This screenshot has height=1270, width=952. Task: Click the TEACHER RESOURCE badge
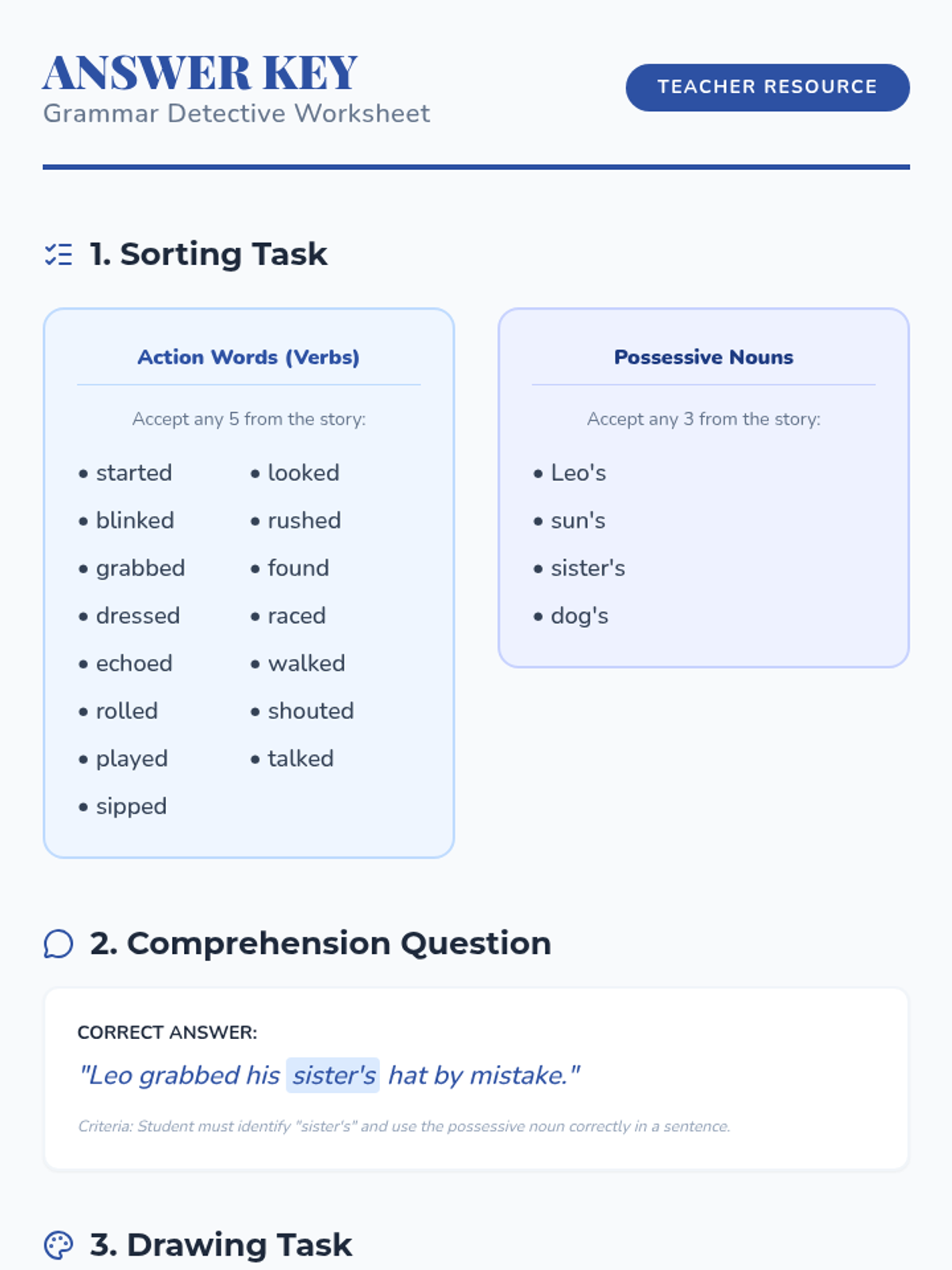point(766,87)
